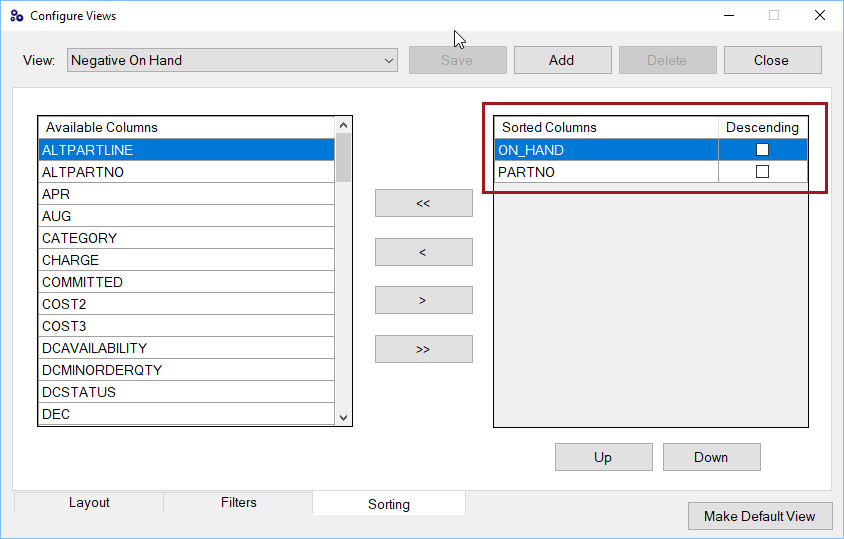Select DCMINORDERQTY column row
The height and width of the screenshot is (539, 844).
point(186,370)
